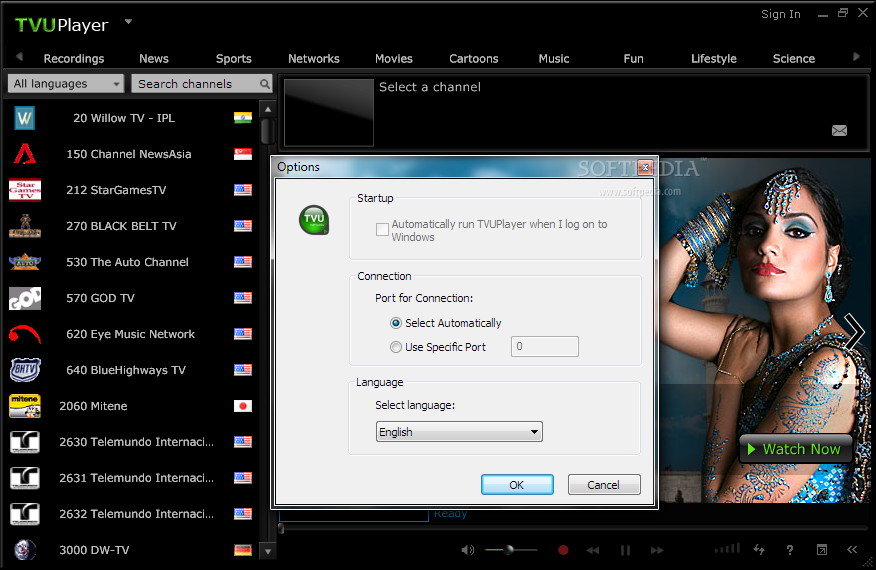Viewport: 876px width, 570px height.
Task: Collapse panel with double-chevron icon
Action: 852,550
